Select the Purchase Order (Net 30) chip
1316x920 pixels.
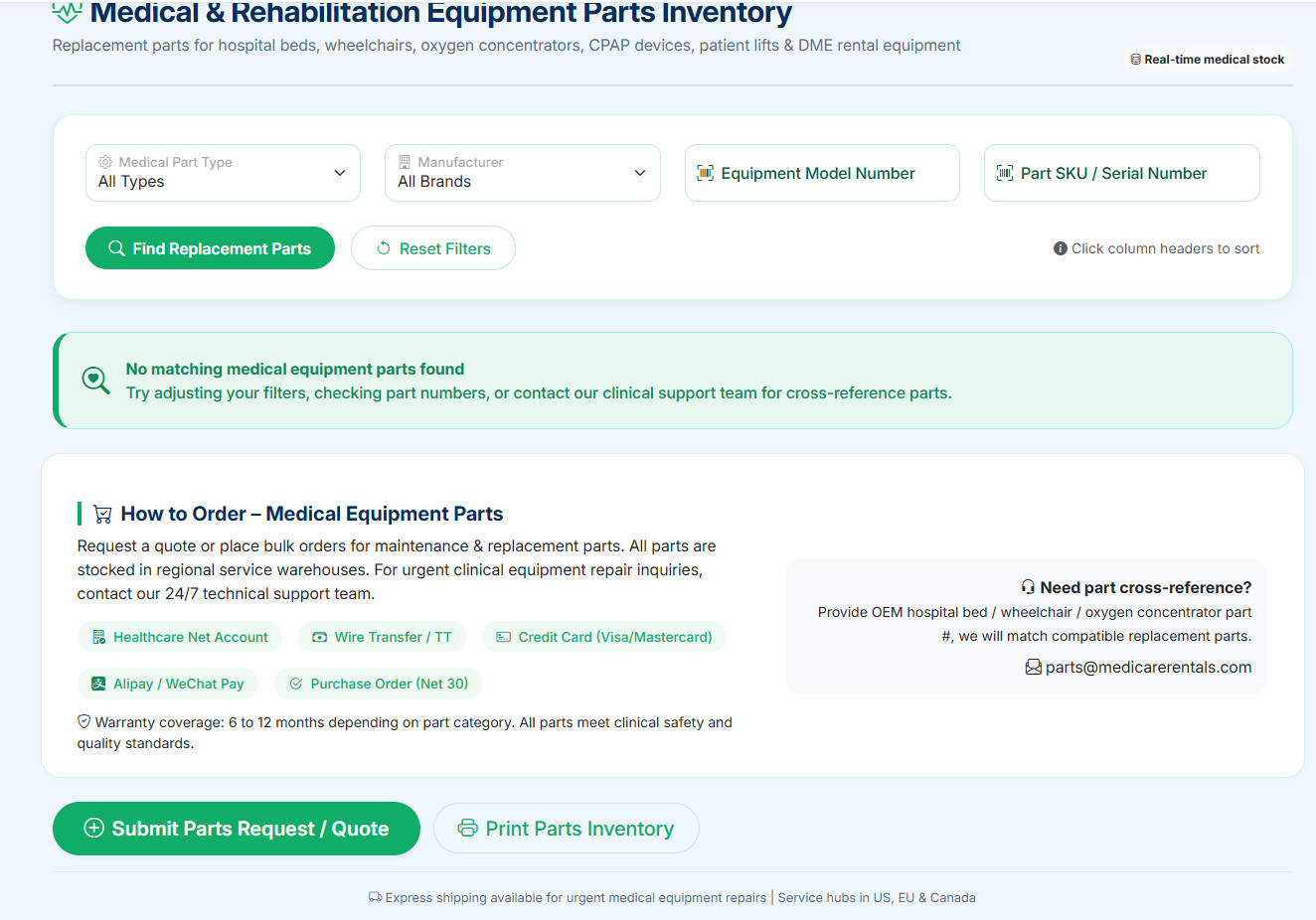click(x=379, y=684)
